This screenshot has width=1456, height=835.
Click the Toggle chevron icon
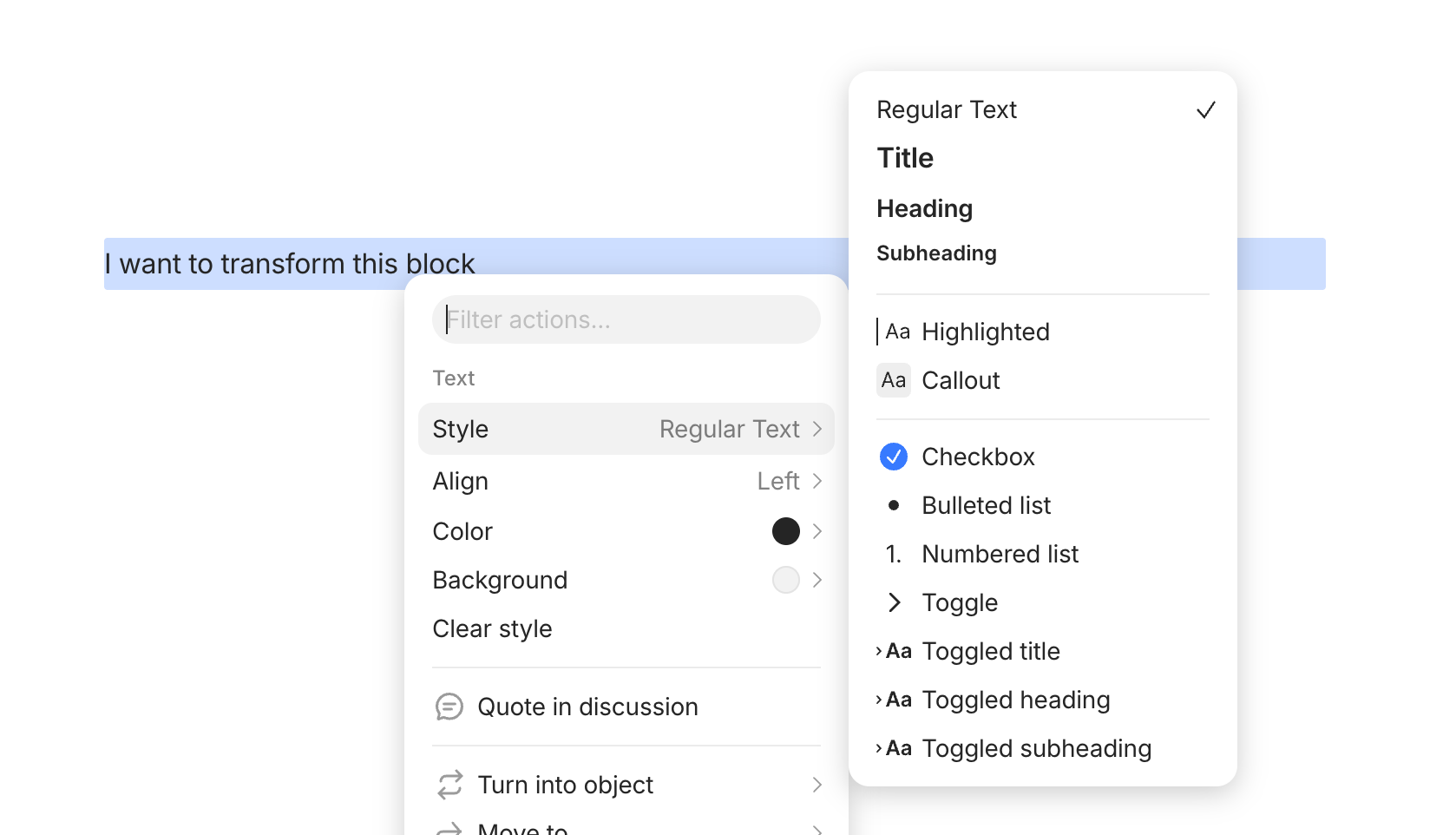pos(895,602)
